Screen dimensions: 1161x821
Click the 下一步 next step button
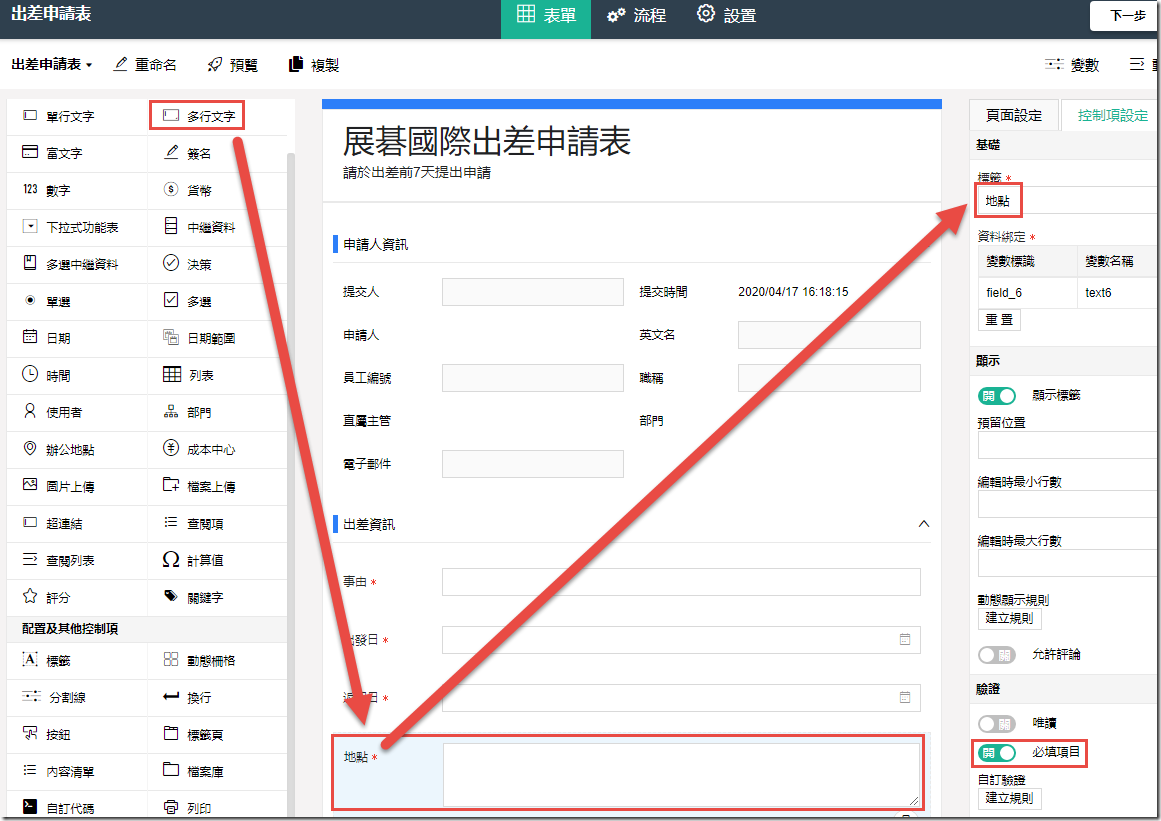[1125, 16]
